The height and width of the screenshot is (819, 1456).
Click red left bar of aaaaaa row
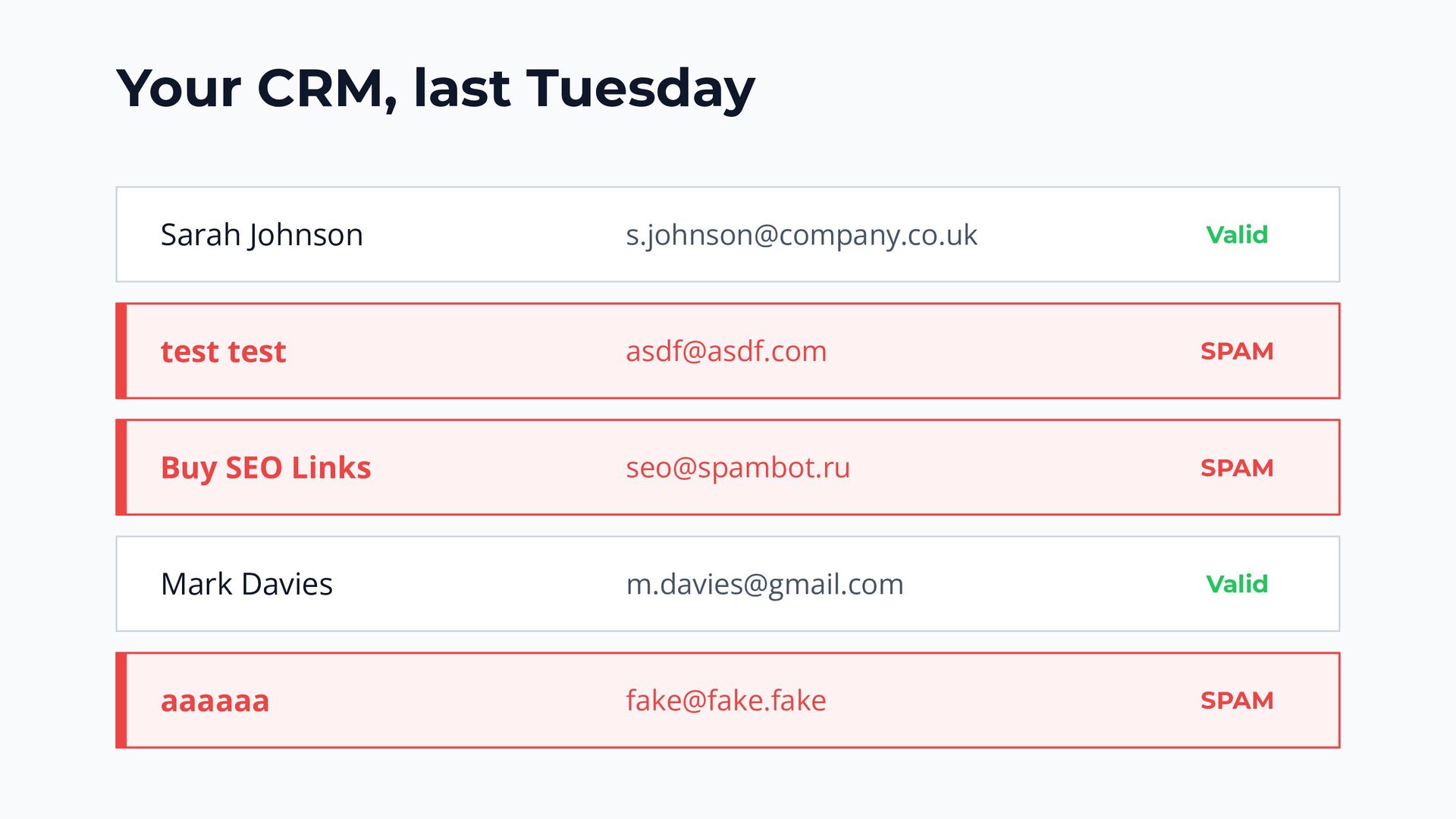[121, 700]
